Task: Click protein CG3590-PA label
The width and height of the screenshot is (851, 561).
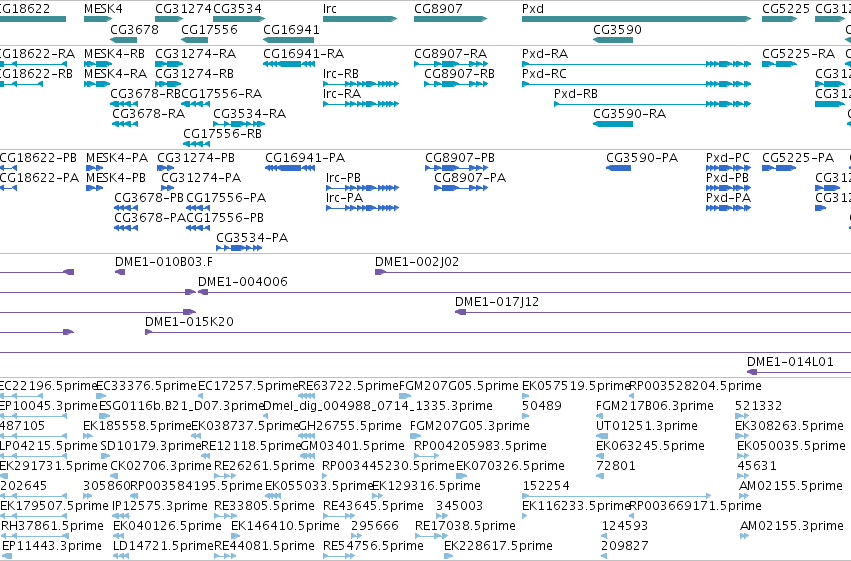Action: [x=642, y=158]
